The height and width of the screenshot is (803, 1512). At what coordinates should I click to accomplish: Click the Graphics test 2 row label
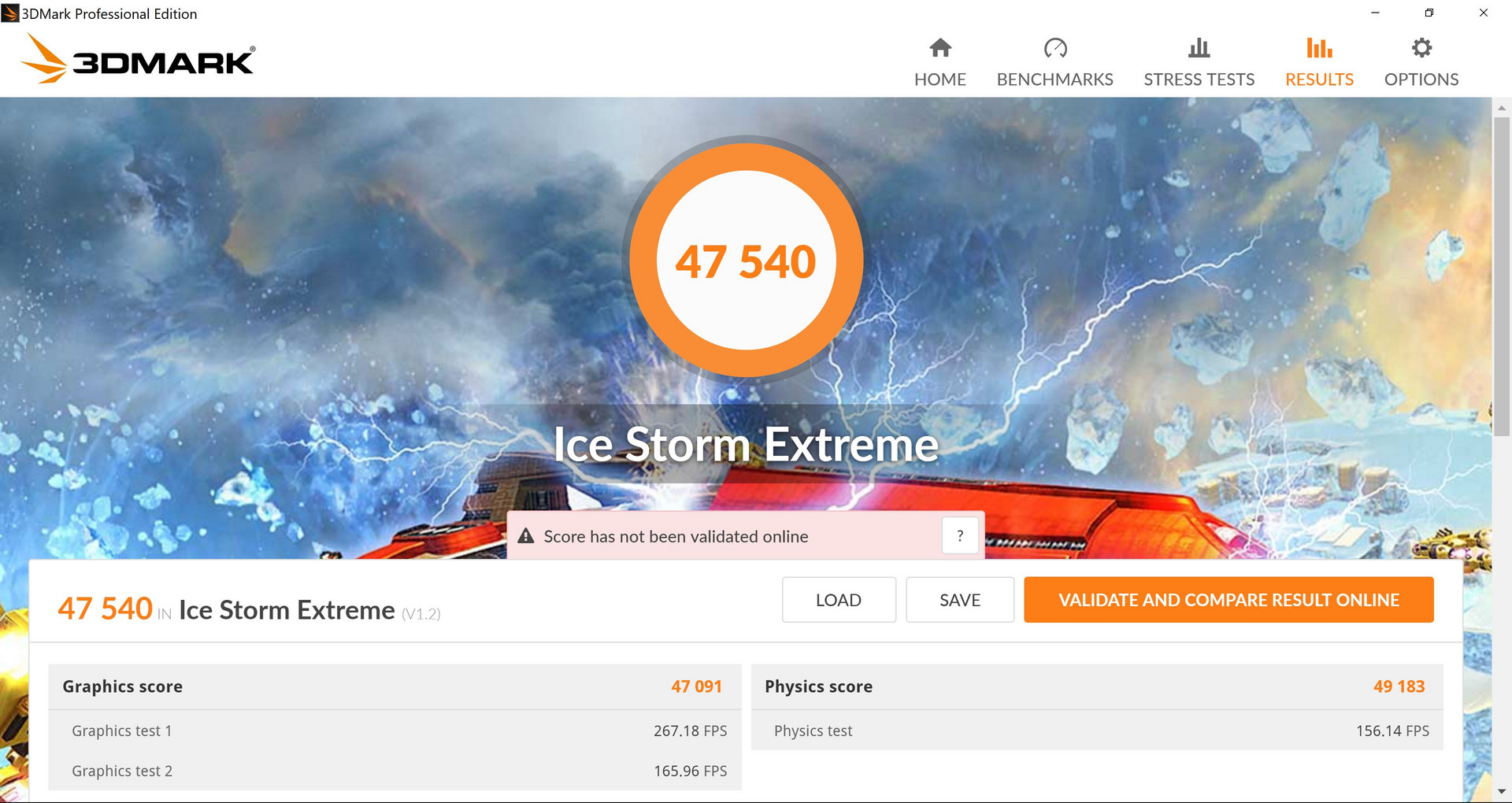[121, 772]
